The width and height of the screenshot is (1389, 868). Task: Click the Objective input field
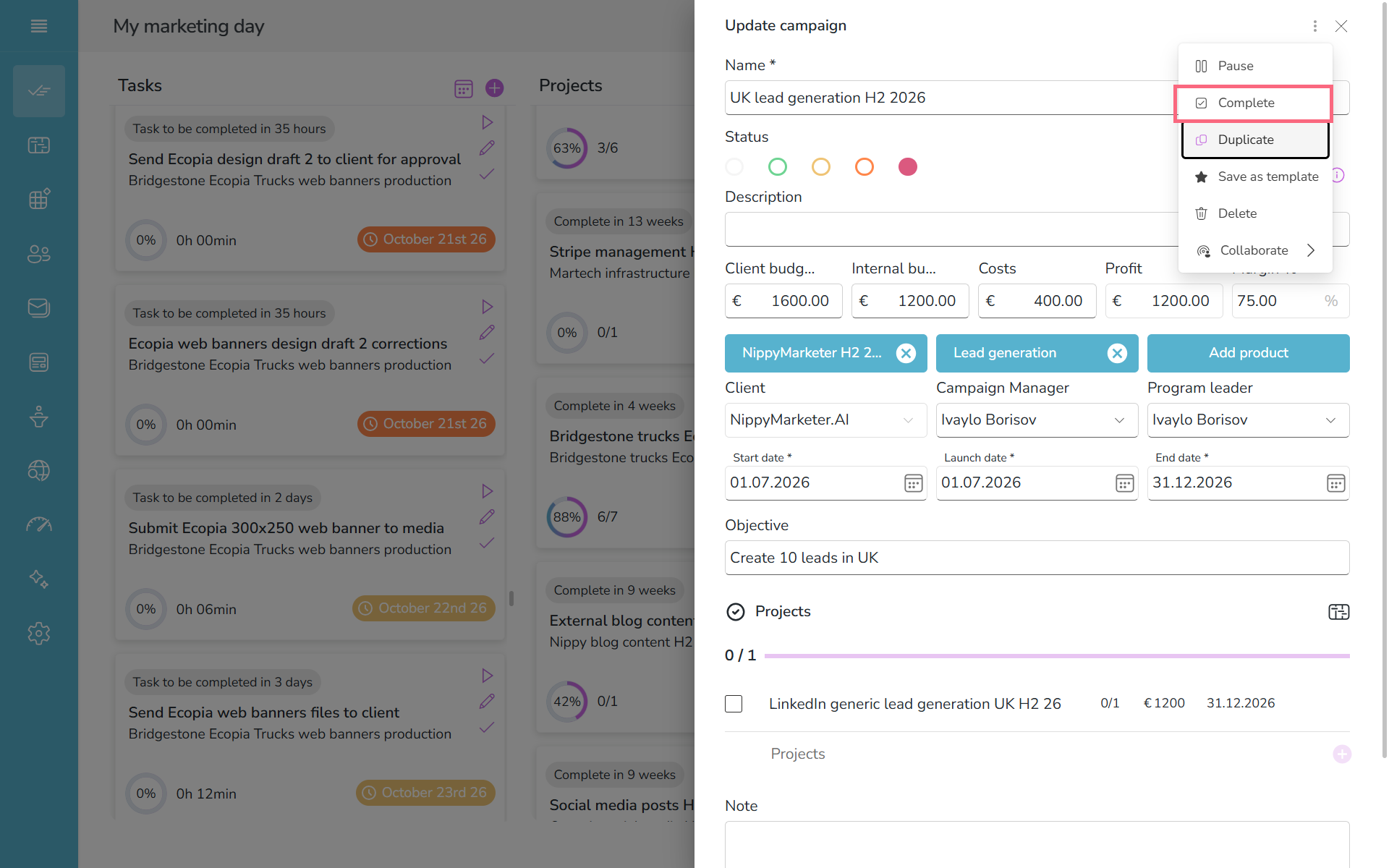pyautogui.click(x=1037, y=558)
